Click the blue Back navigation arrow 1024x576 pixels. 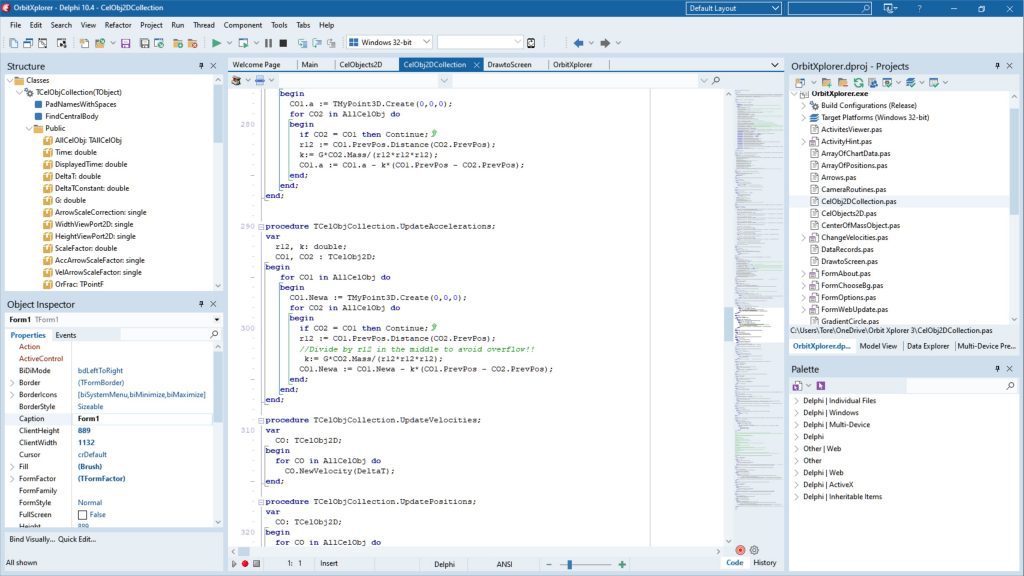tap(578, 43)
